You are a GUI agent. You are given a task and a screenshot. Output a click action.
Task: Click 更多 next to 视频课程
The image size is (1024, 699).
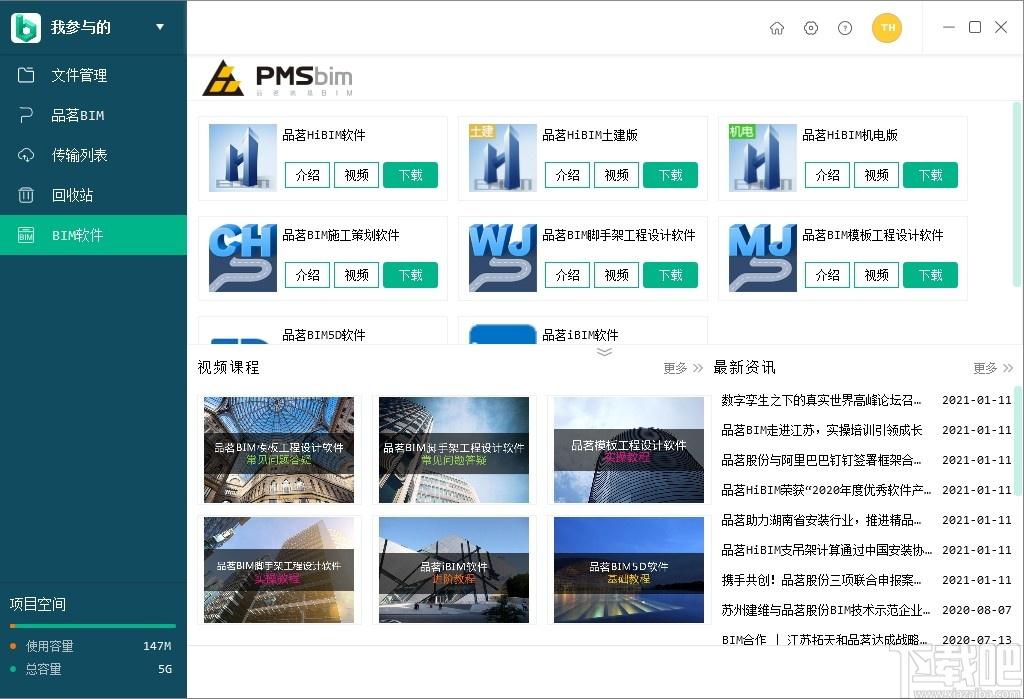coord(683,368)
